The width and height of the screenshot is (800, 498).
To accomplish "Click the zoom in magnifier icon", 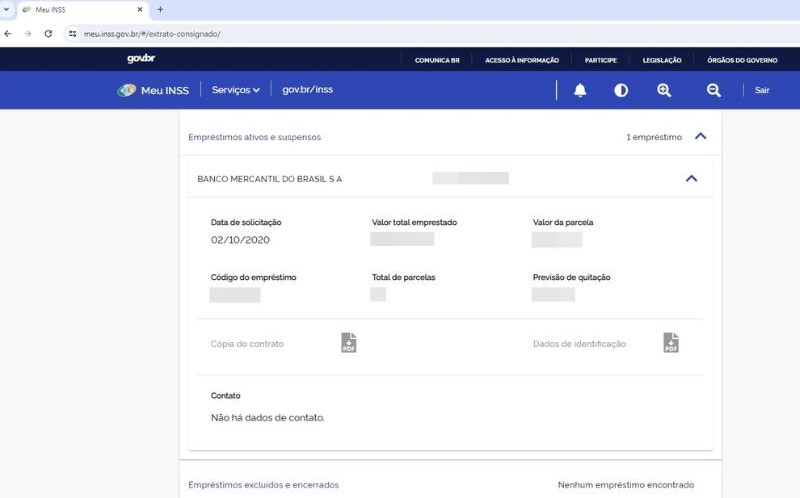I will (664, 90).
